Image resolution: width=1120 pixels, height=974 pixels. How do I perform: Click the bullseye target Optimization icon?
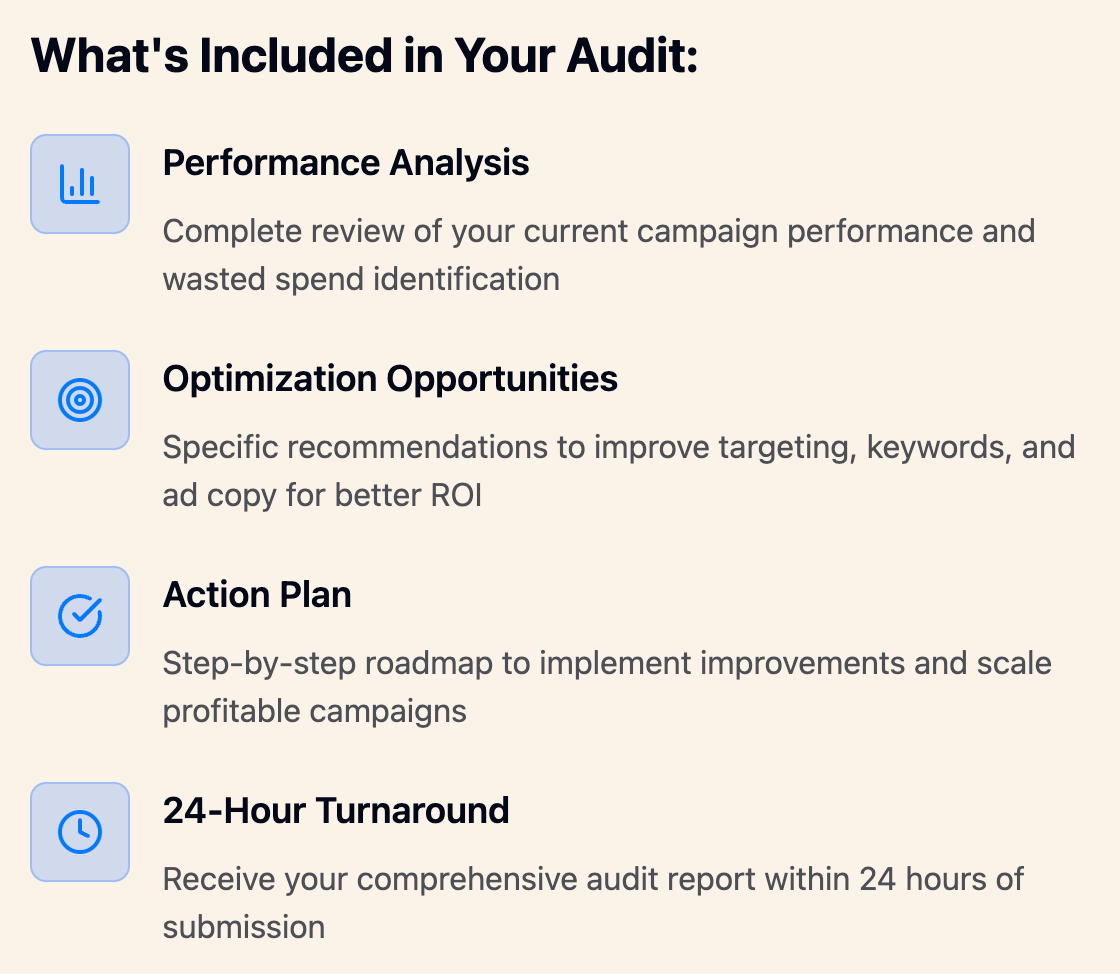pyautogui.click(x=80, y=400)
